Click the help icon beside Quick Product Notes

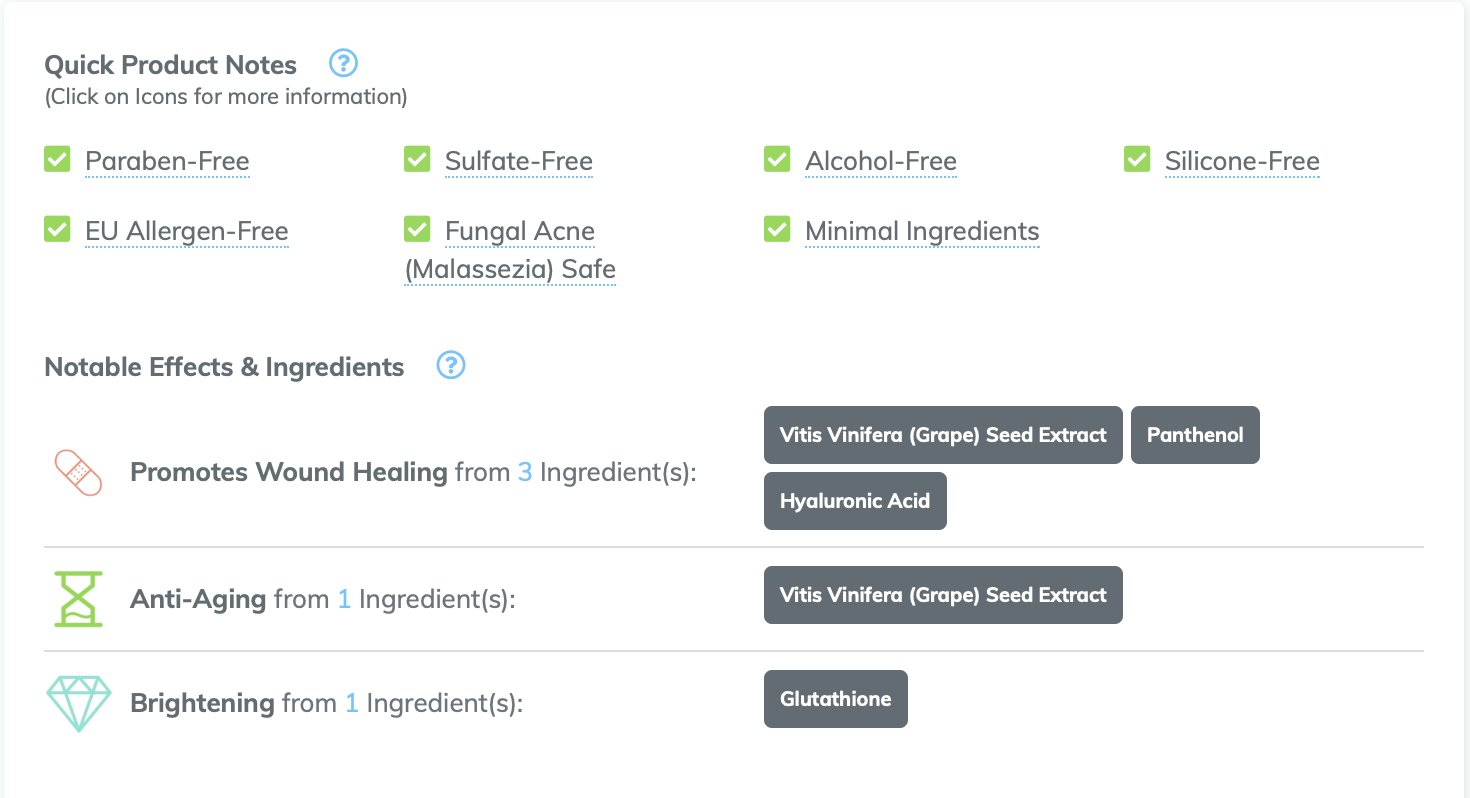click(343, 64)
